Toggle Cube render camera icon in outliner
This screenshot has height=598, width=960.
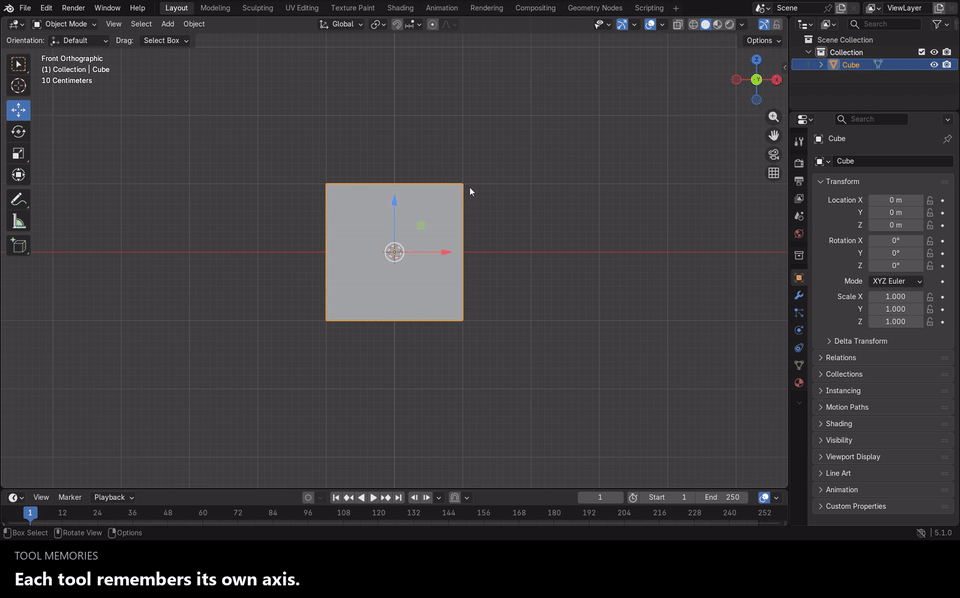pos(947,65)
